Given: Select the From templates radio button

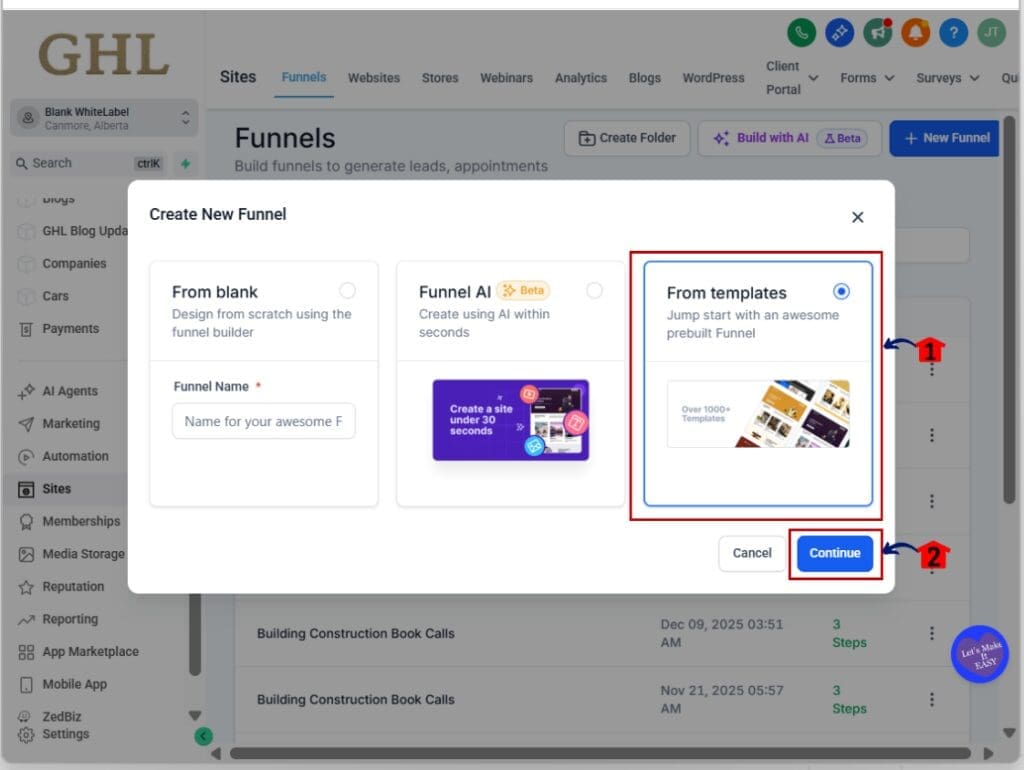Looking at the screenshot, I should pyautogui.click(x=841, y=291).
